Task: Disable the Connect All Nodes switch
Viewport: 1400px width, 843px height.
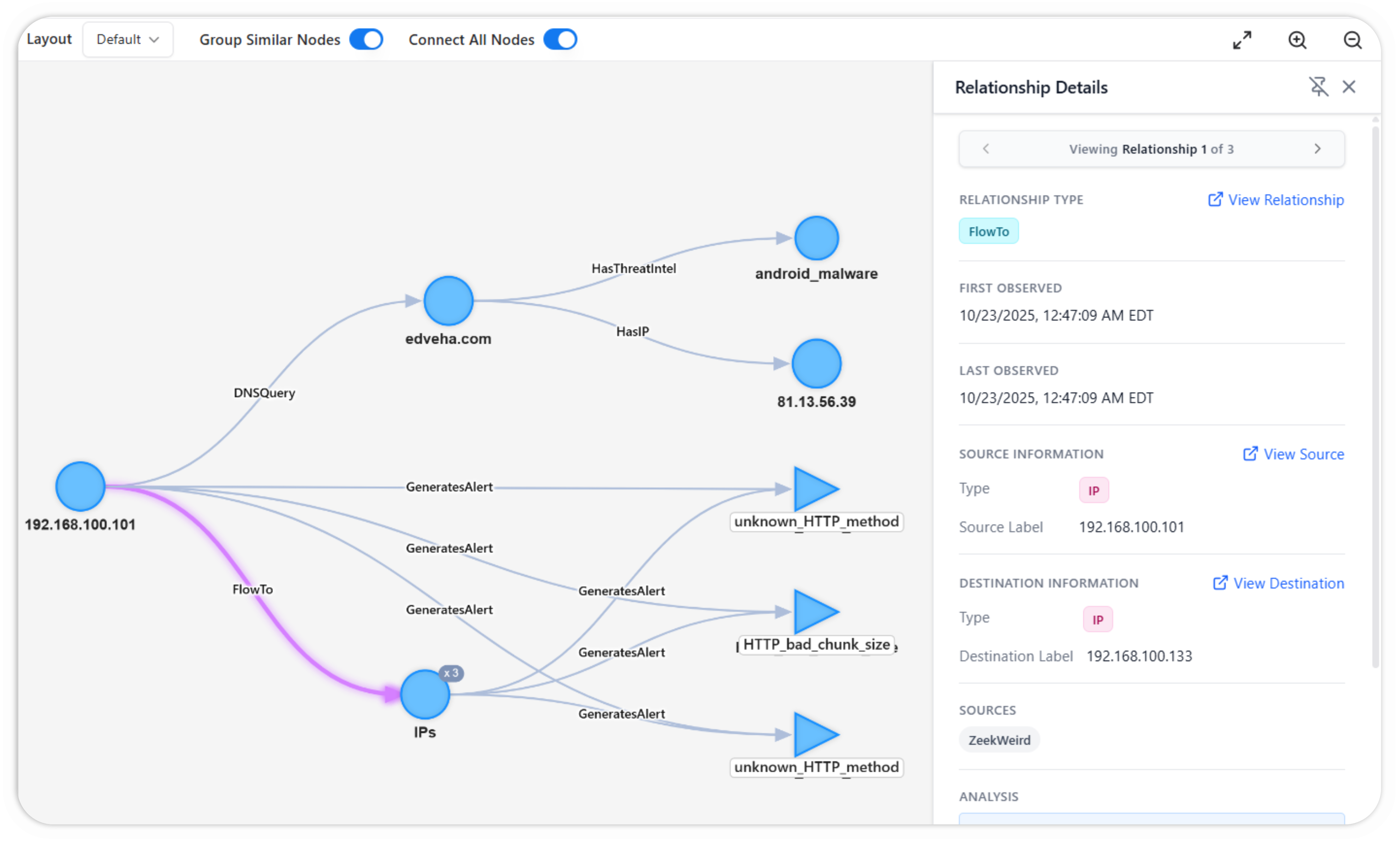Action: 560,40
